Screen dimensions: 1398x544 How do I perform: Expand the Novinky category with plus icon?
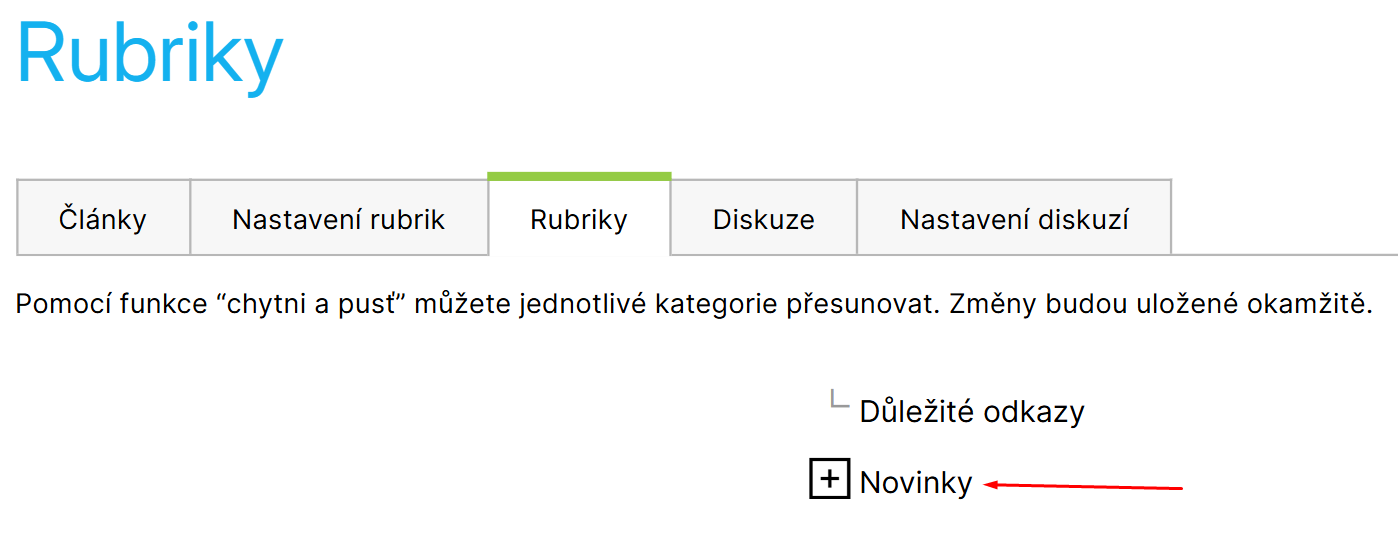(x=829, y=481)
